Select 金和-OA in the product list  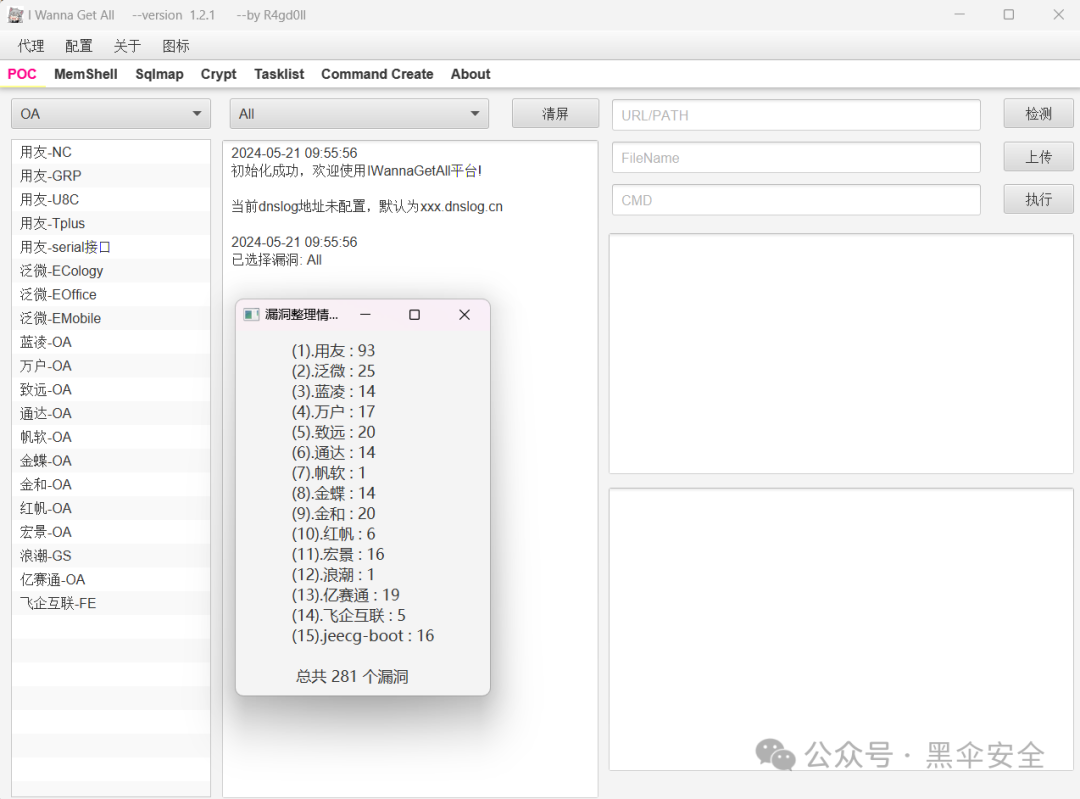[111, 485]
